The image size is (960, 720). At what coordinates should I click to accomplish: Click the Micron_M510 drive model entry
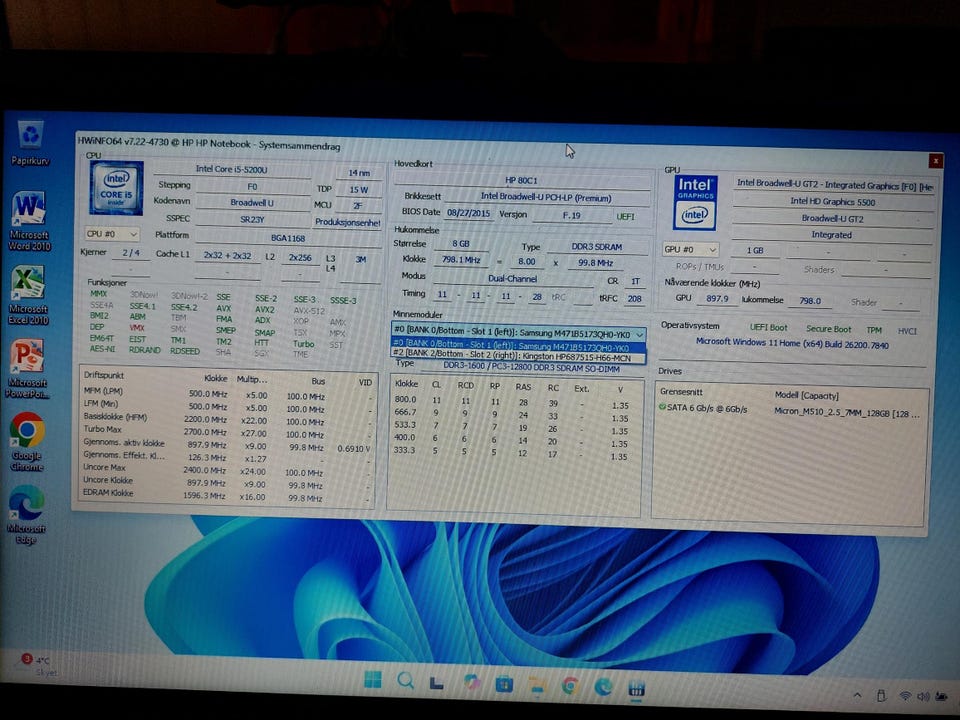click(846, 413)
